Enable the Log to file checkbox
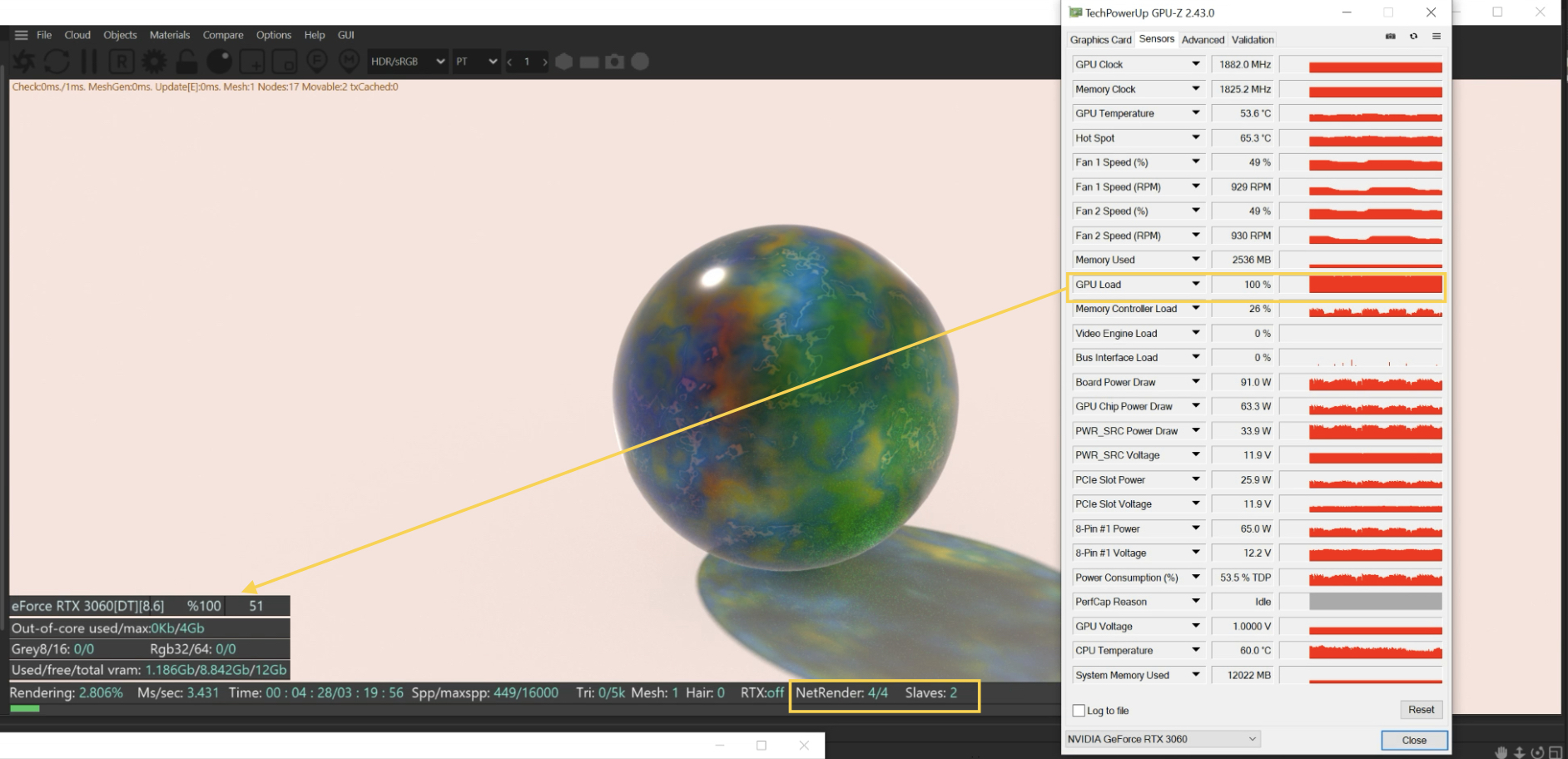Image resolution: width=1568 pixels, height=759 pixels. (x=1079, y=711)
